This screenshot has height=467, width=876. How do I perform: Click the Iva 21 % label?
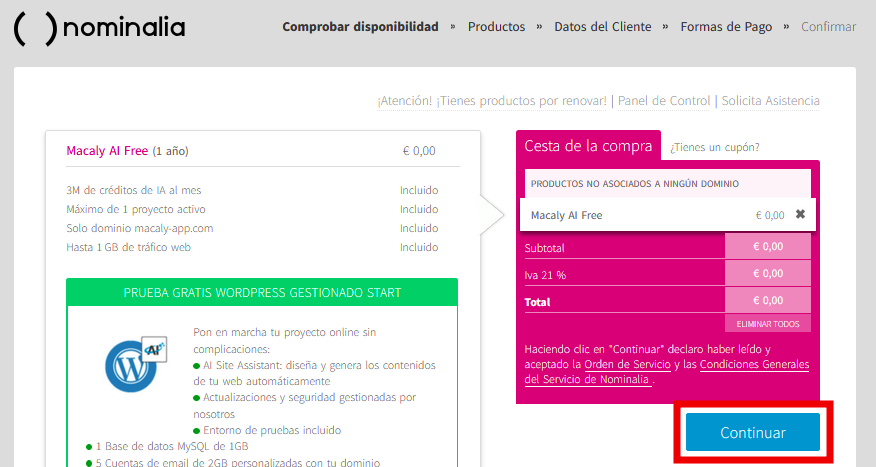click(x=545, y=275)
